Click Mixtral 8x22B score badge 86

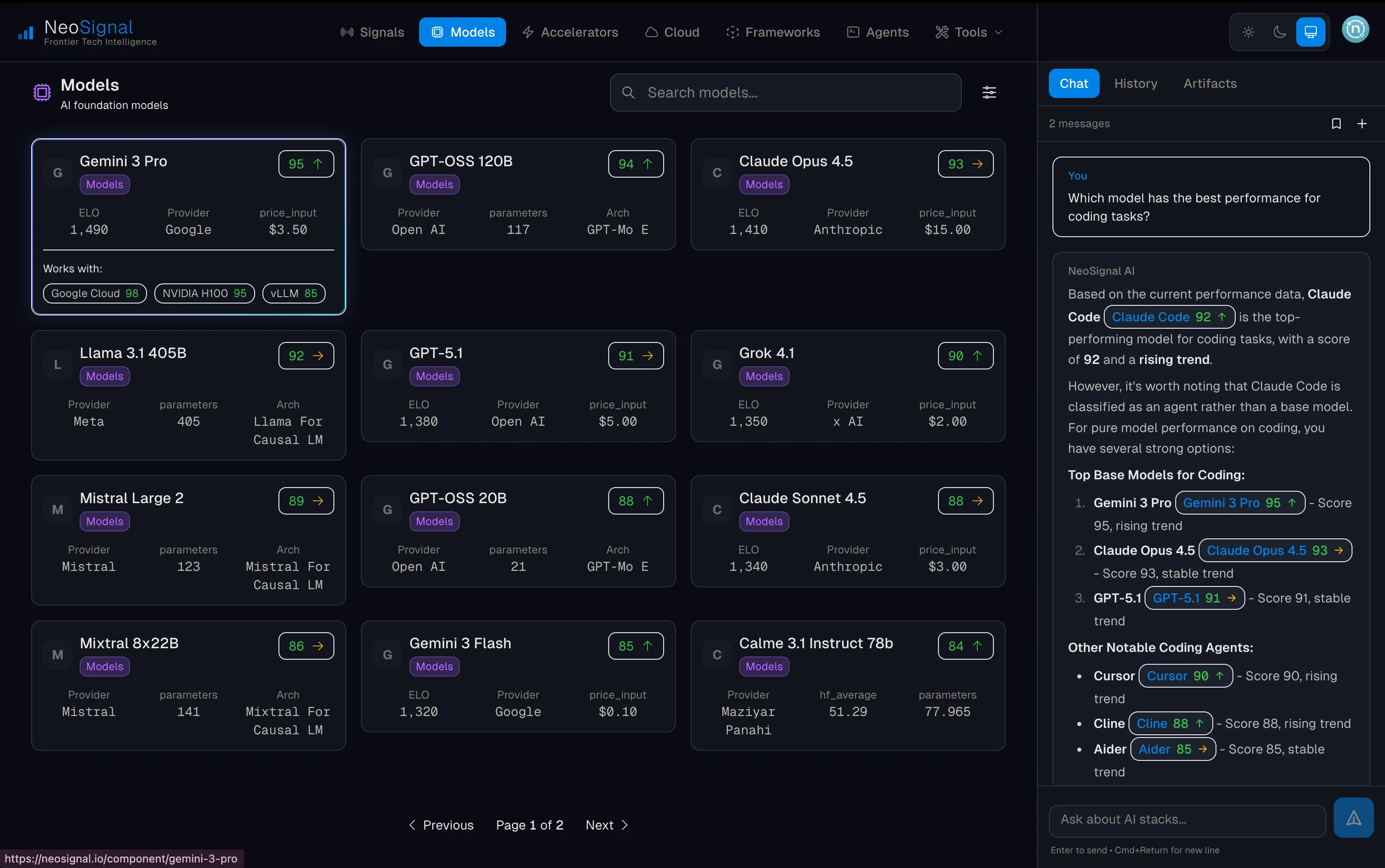[x=306, y=646]
